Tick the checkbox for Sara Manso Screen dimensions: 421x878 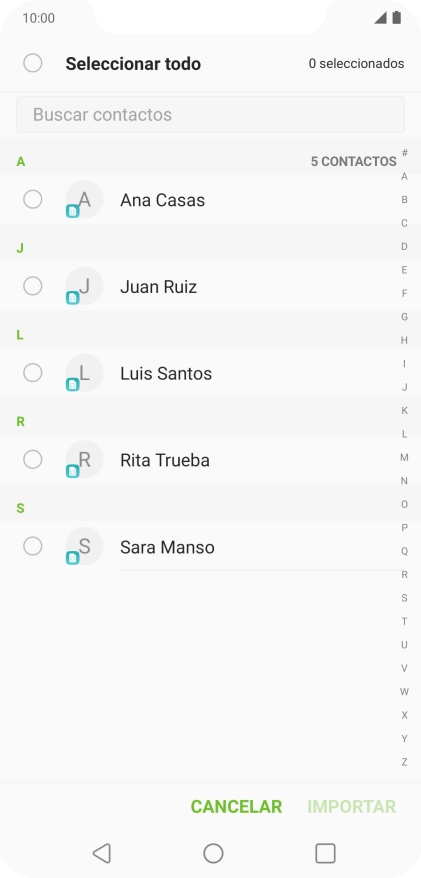pos(32,547)
